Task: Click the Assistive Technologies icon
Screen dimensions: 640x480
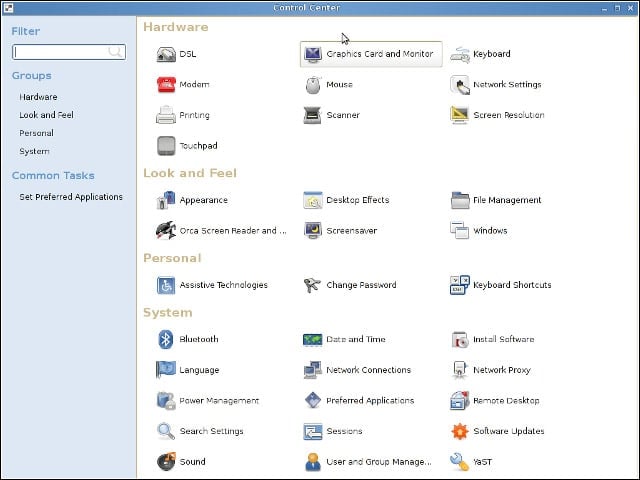Action: 166,285
